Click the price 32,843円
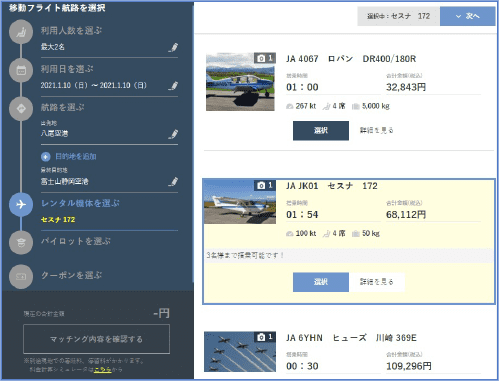This screenshot has height=381, width=499. tap(406, 87)
